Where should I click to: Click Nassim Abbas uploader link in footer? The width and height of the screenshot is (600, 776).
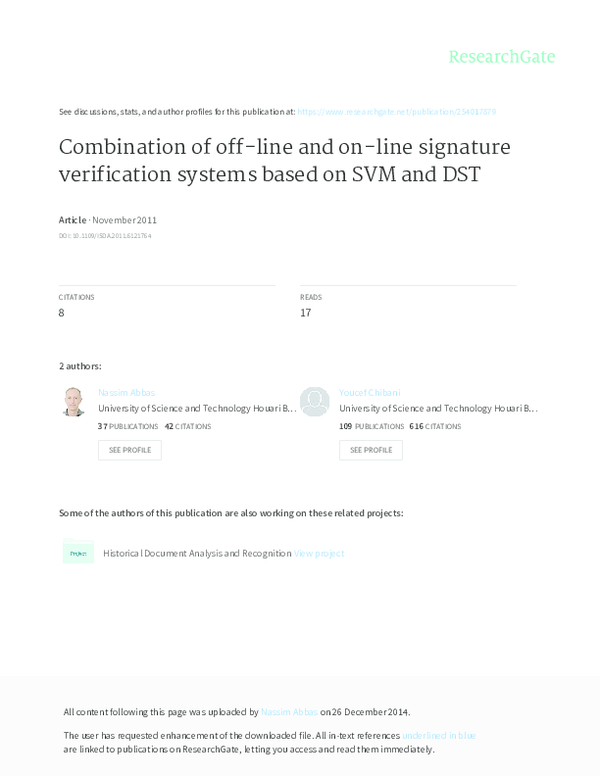click(x=289, y=712)
